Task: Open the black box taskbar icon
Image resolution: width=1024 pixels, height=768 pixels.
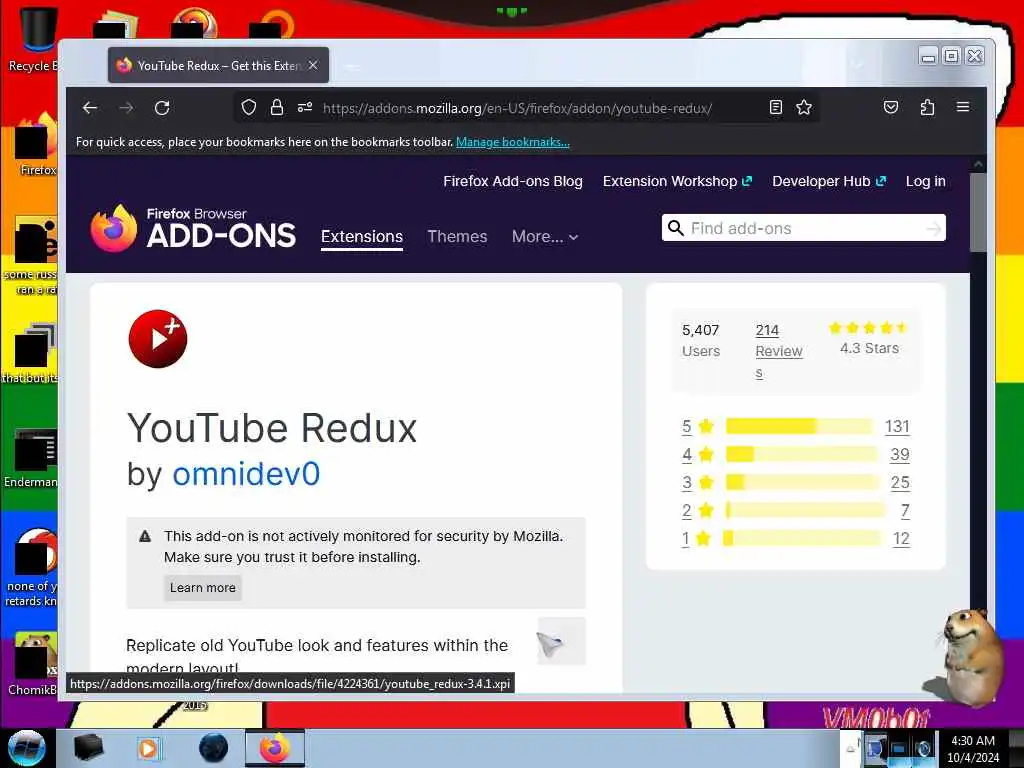Action: pos(88,748)
